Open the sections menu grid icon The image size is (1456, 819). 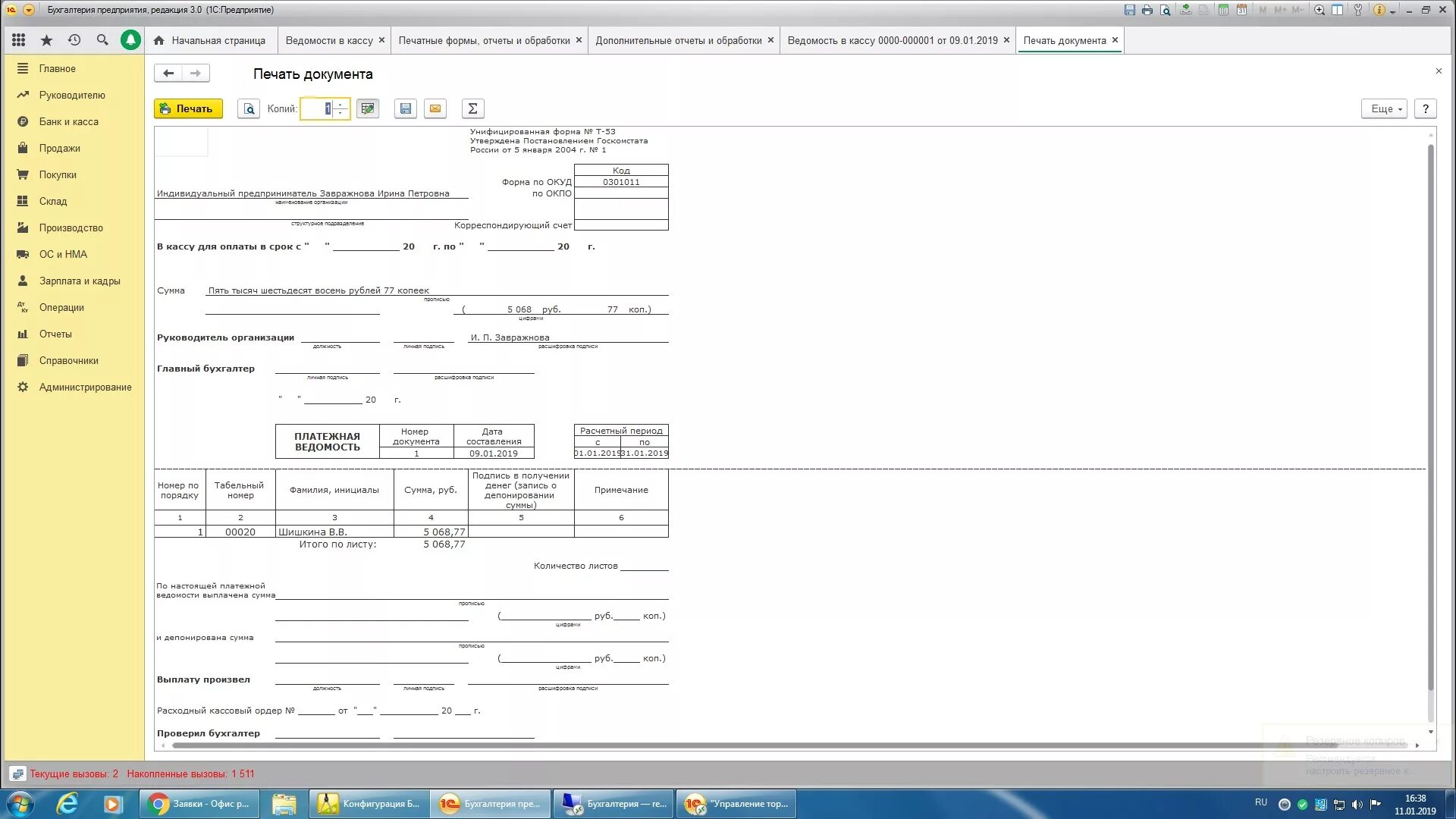pyautogui.click(x=19, y=40)
